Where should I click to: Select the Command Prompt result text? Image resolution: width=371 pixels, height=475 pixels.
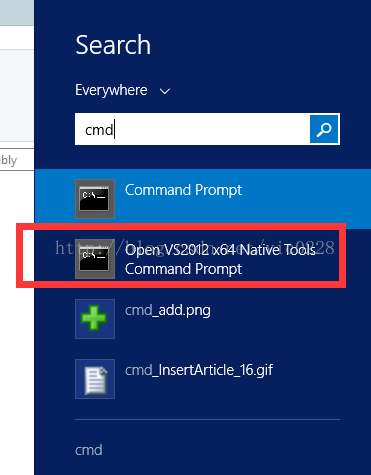tap(183, 190)
